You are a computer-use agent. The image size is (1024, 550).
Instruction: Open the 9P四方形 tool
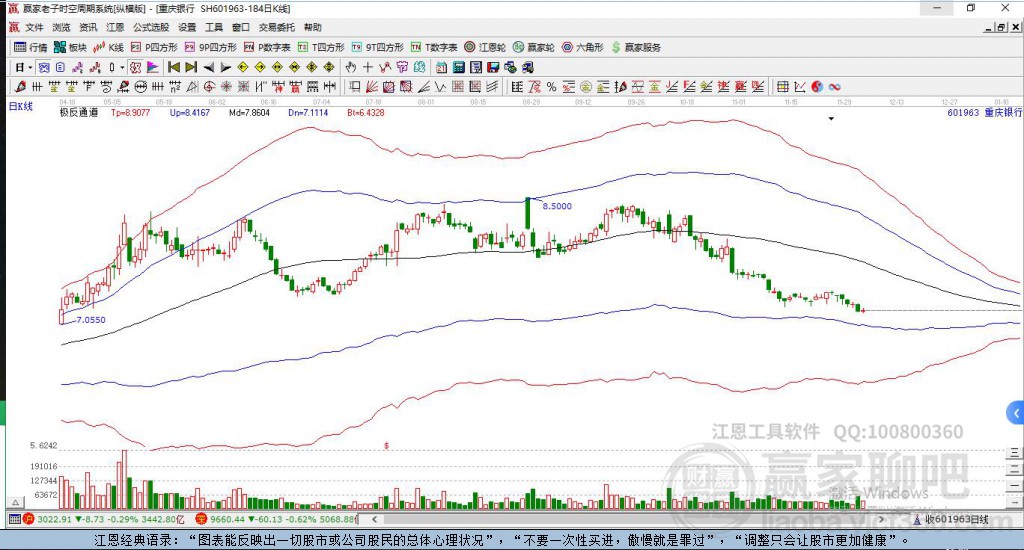pyautogui.click(x=210, y=47)
